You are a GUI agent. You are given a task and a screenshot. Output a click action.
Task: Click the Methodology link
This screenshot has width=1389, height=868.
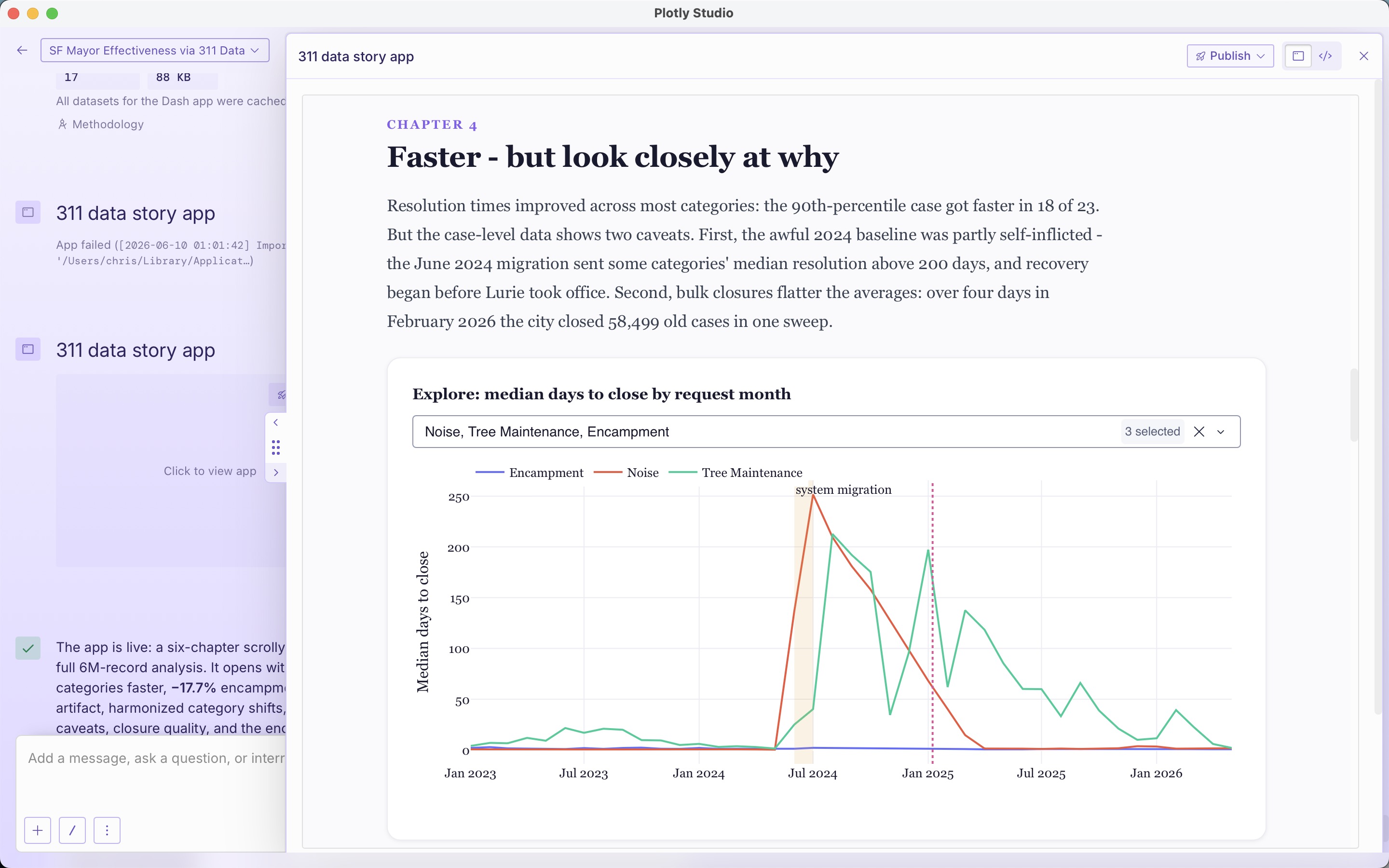[x=108, y=124]
